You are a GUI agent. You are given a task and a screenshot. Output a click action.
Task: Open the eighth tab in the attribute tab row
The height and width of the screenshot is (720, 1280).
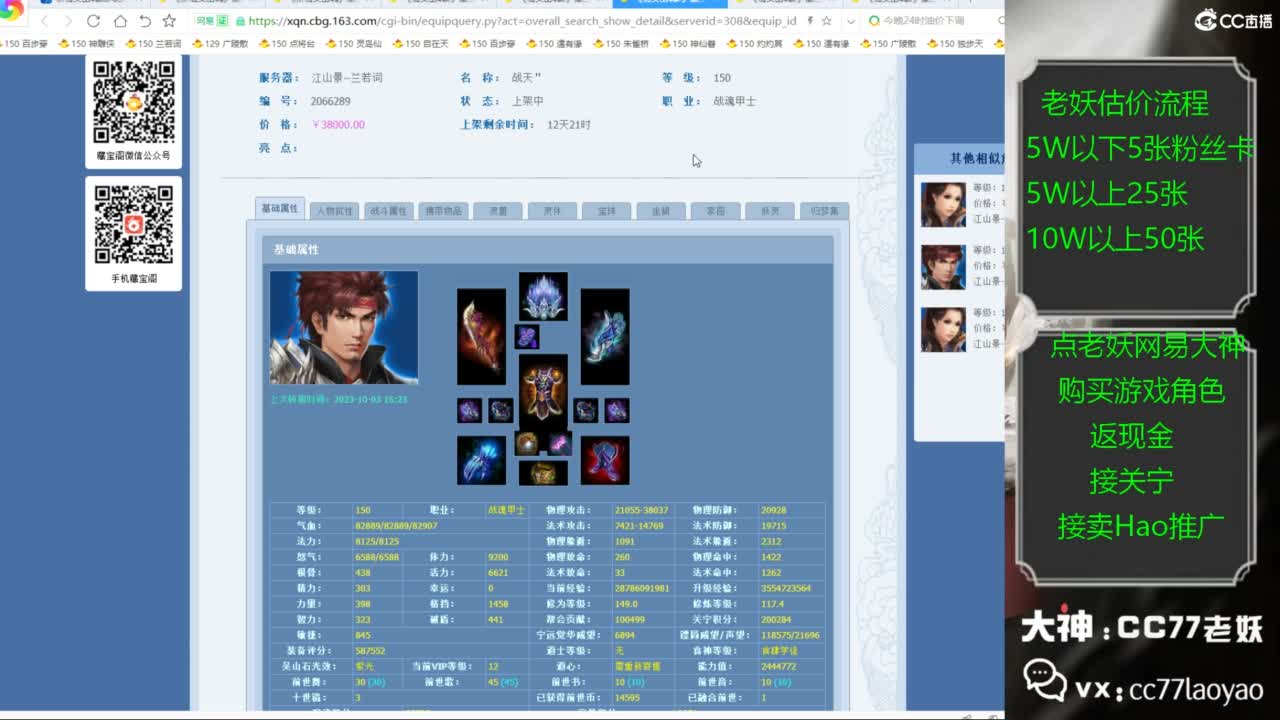[x=661, y=211]
